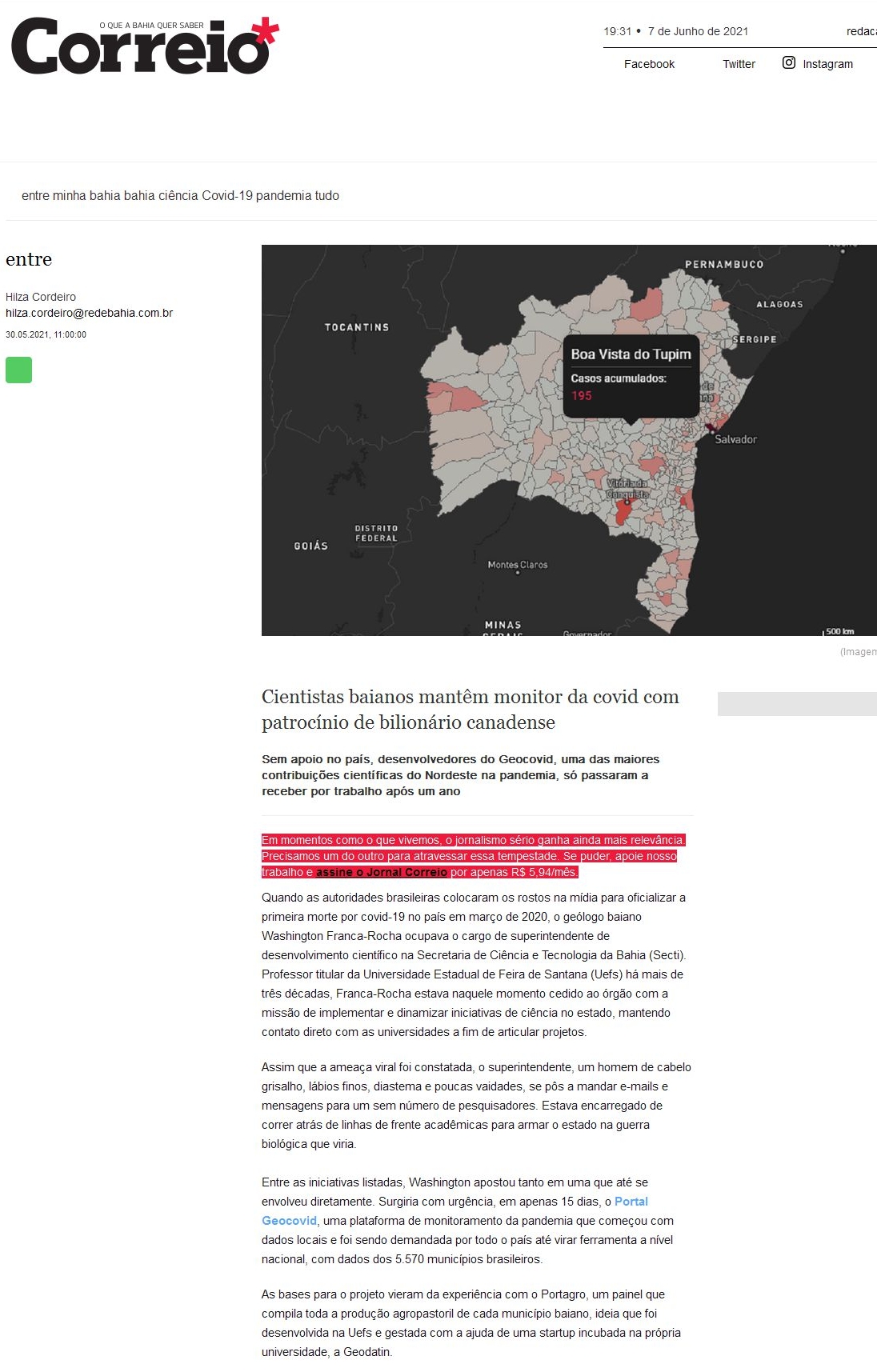Select the 'Covid-19' tag
Viewport: 877px width, 1372px height.
(x=227, y=196)
